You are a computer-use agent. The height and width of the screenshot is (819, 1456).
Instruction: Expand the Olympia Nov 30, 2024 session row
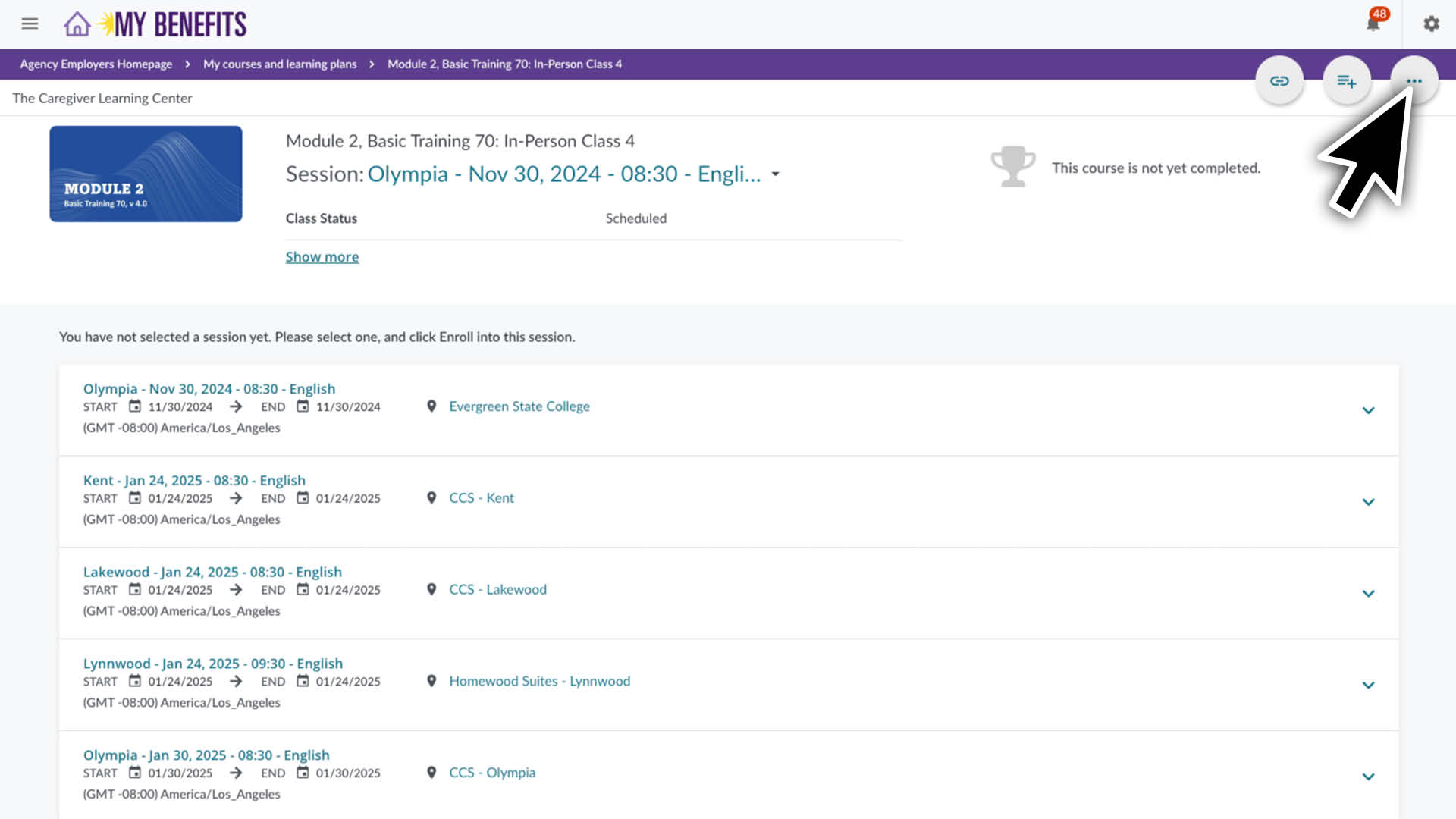tap(1368, 410)
